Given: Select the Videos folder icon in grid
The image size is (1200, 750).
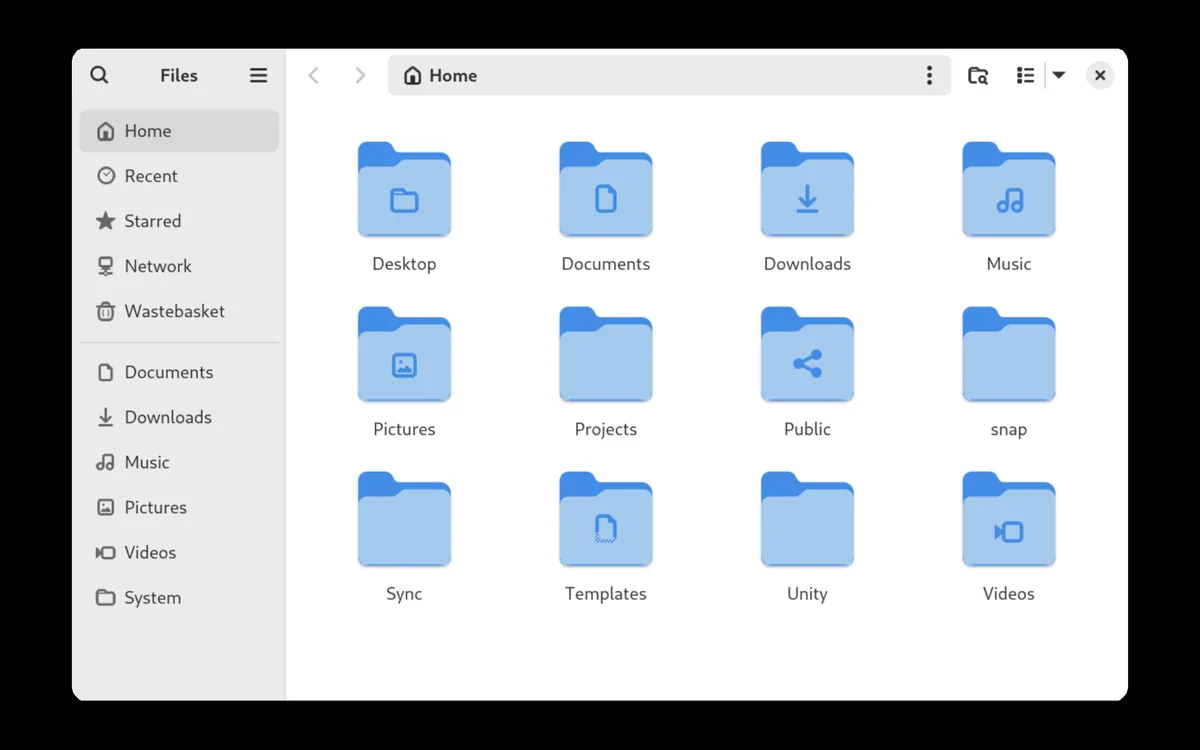Looking at the screenshot, I should [1009, 520].
